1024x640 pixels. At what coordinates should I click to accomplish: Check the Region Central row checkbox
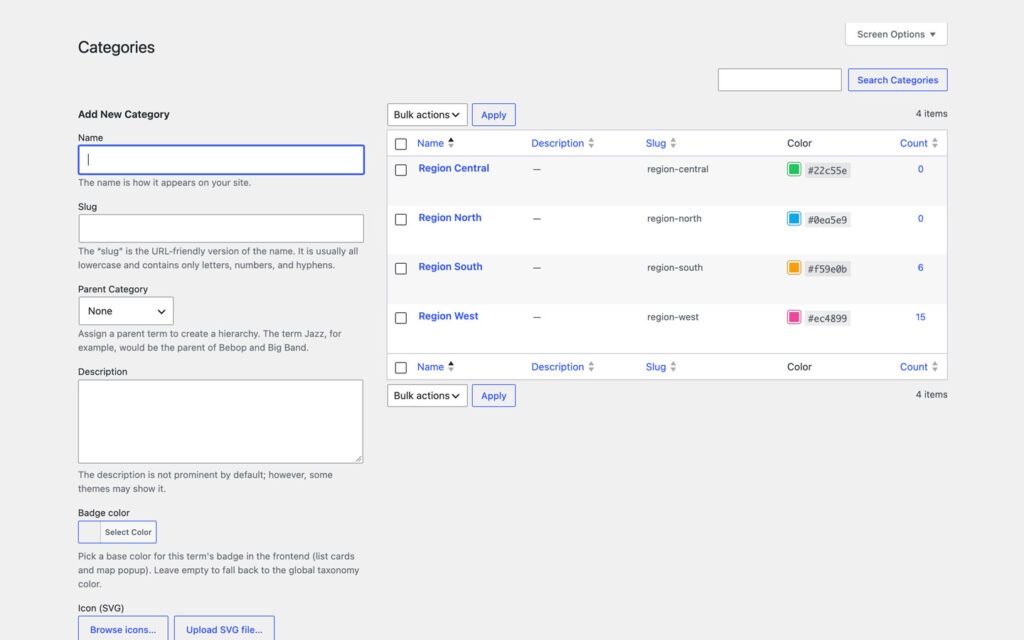tap(401, 170)
